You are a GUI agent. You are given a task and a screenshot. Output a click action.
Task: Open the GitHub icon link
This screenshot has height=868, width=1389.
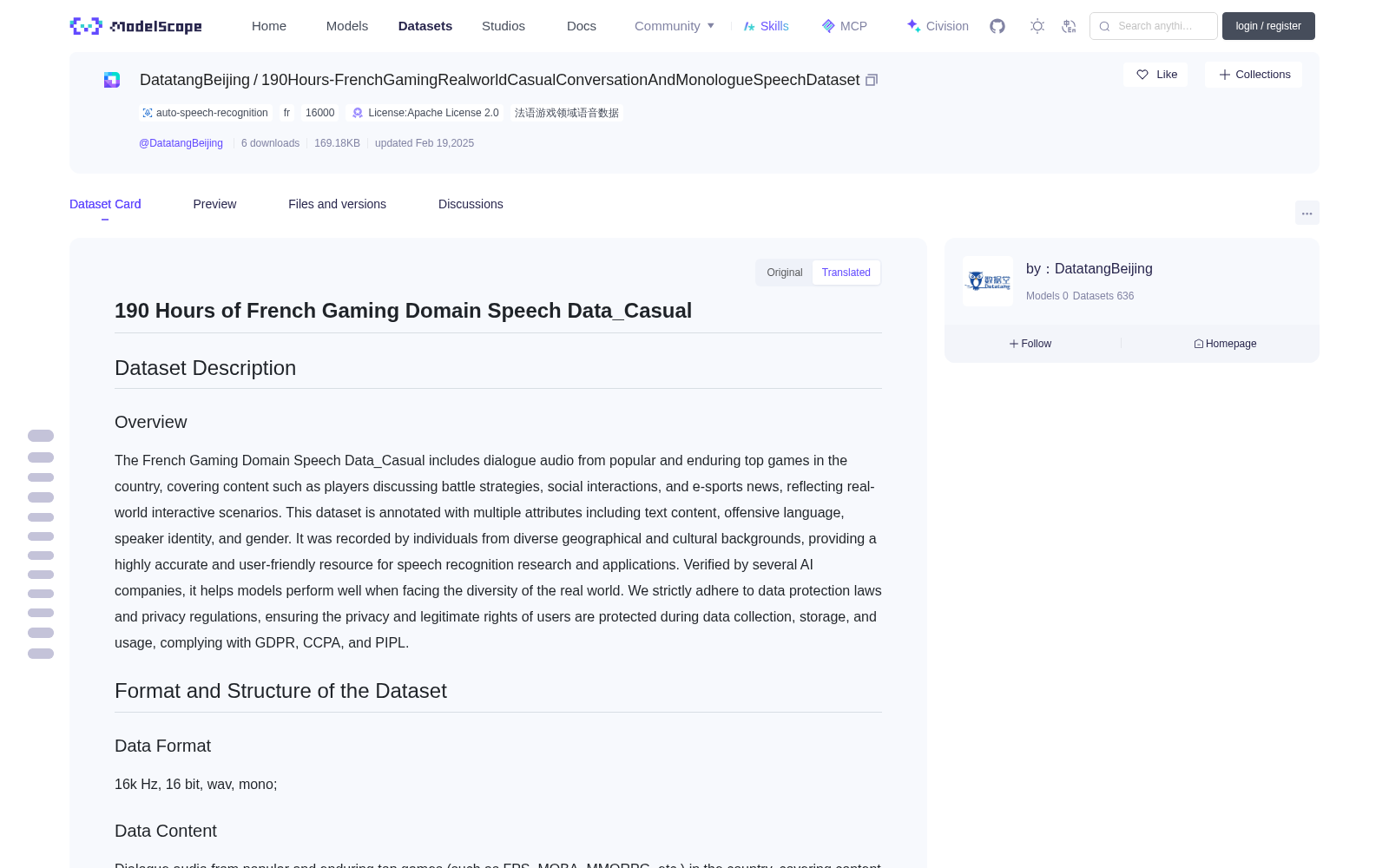[997, 26]
